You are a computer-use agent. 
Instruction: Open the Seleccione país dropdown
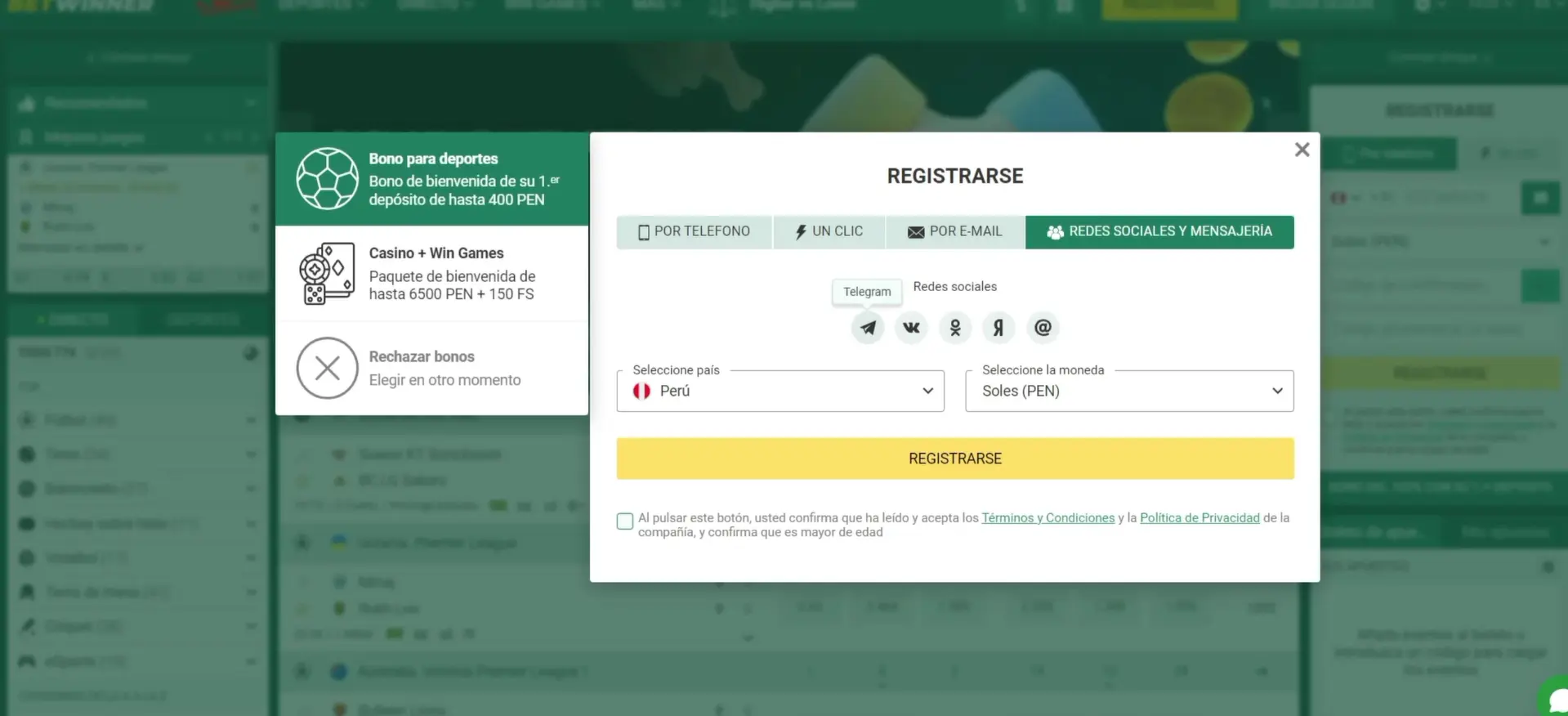coord(780,391)
